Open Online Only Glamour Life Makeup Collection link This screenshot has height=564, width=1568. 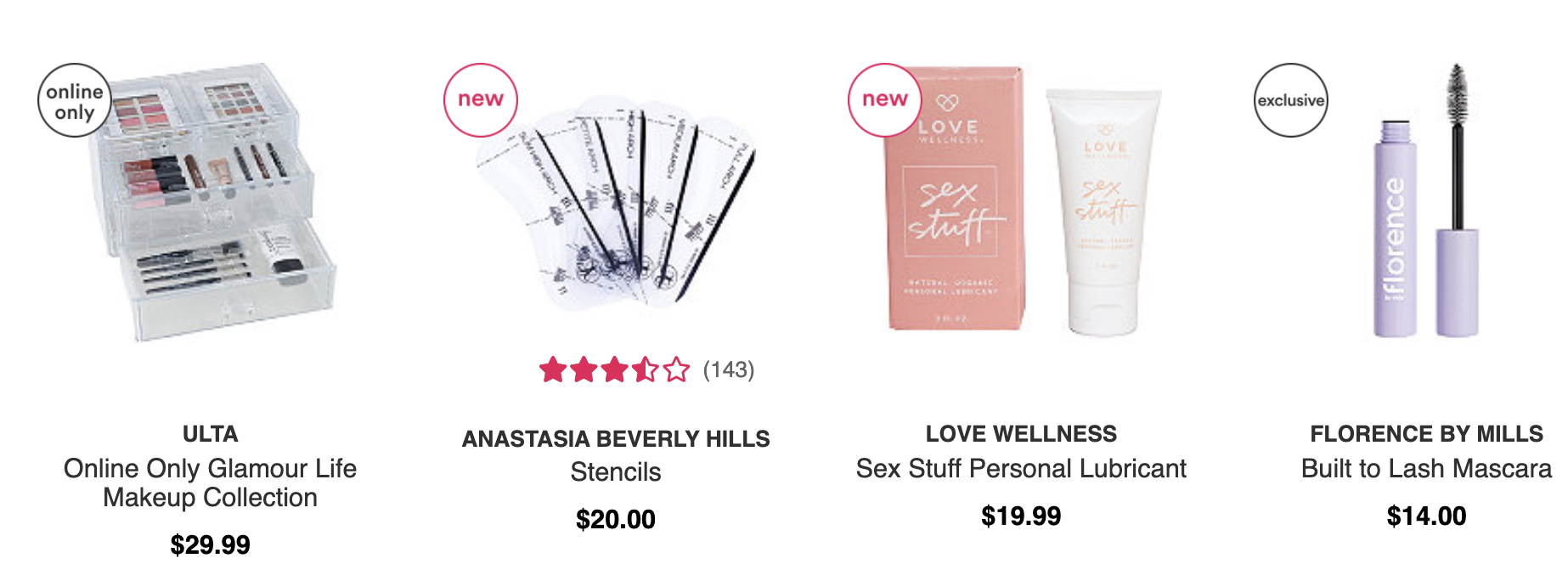pos(211,482)
